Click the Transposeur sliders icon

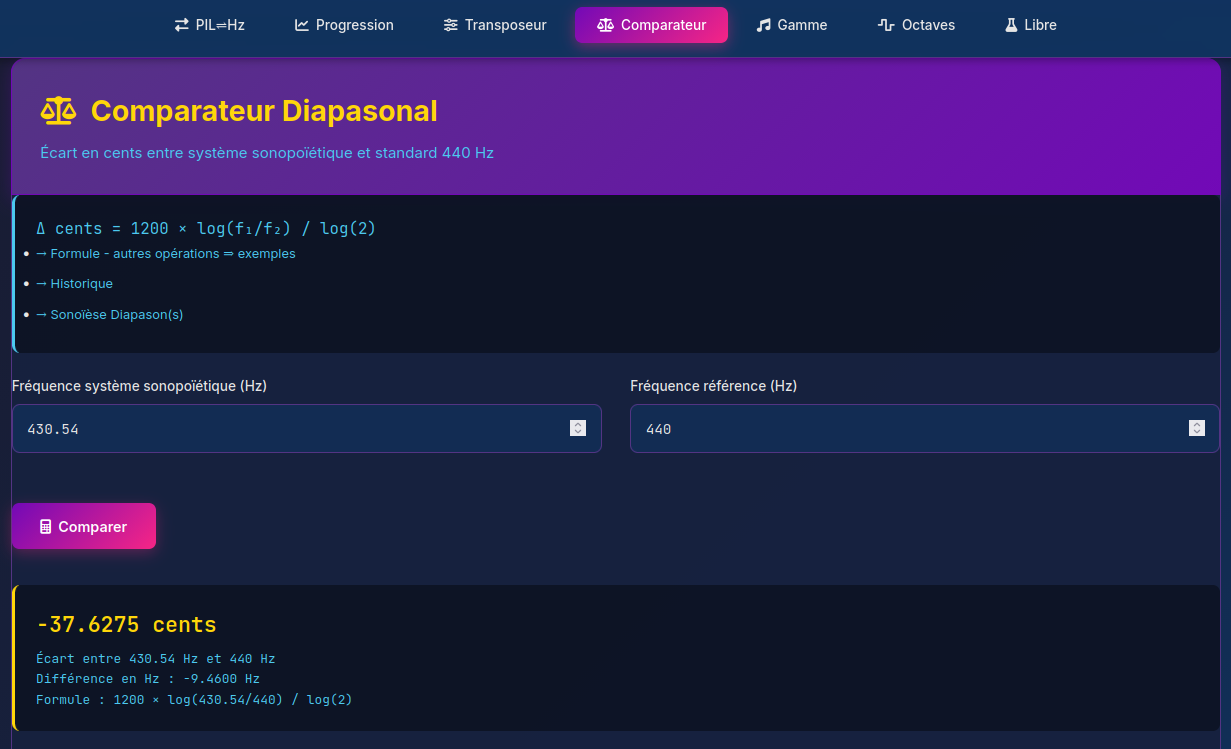pyautogui.click(x=451, y=25)
